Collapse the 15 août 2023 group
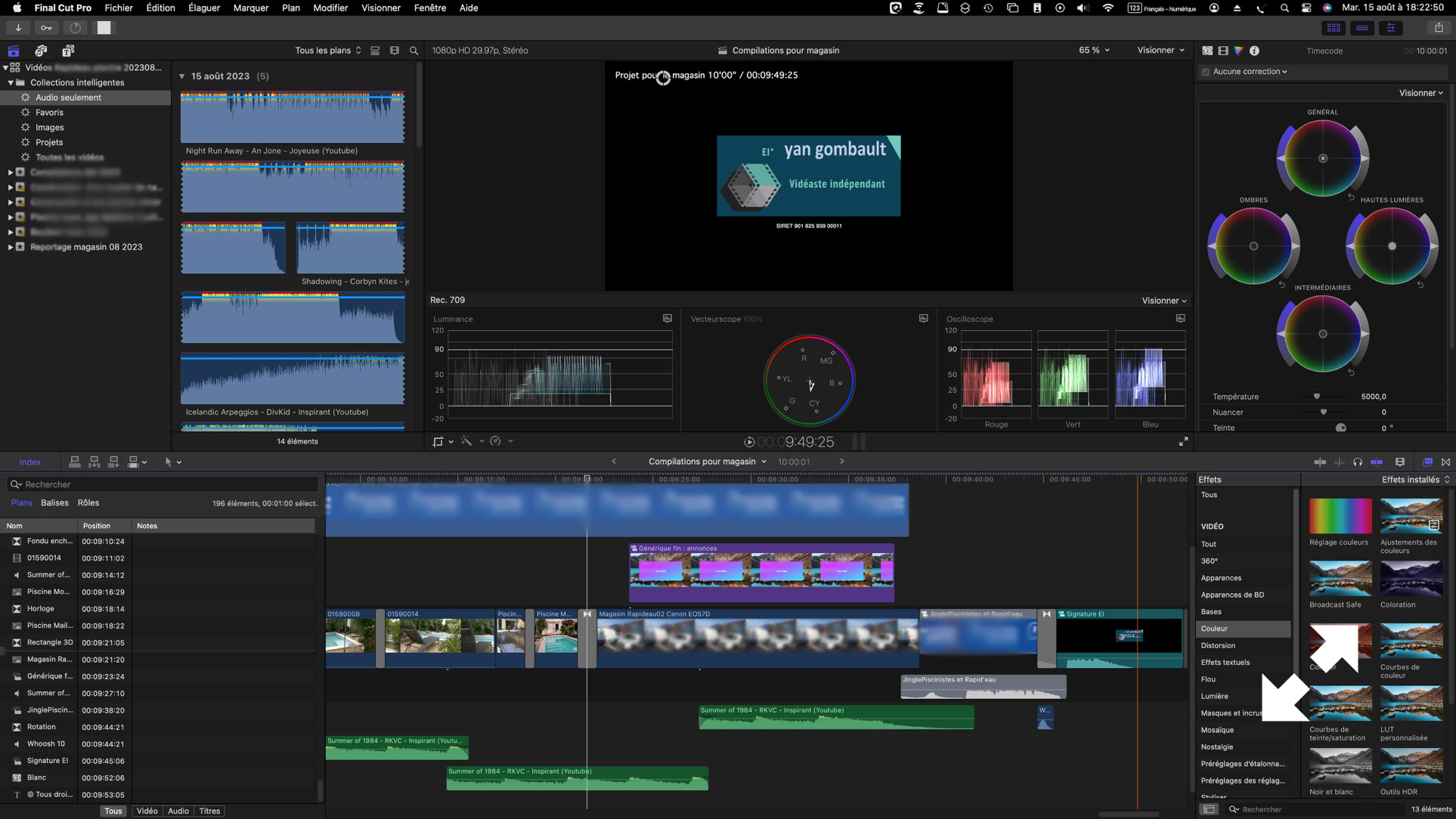Viewport: 1456px width, 819px height. pos(182,76)
